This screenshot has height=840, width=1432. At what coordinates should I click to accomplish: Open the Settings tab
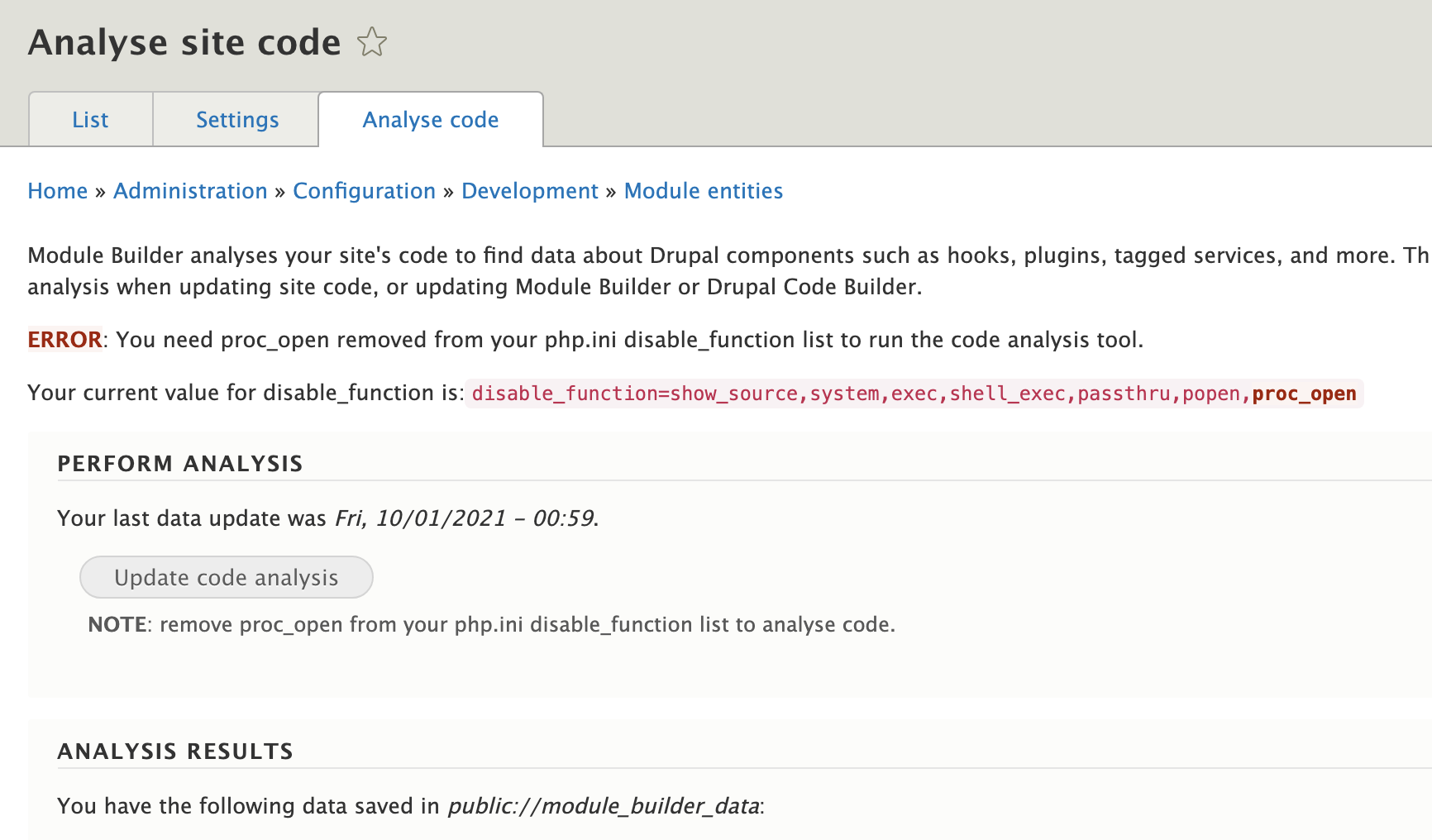(x=237, y=120)
